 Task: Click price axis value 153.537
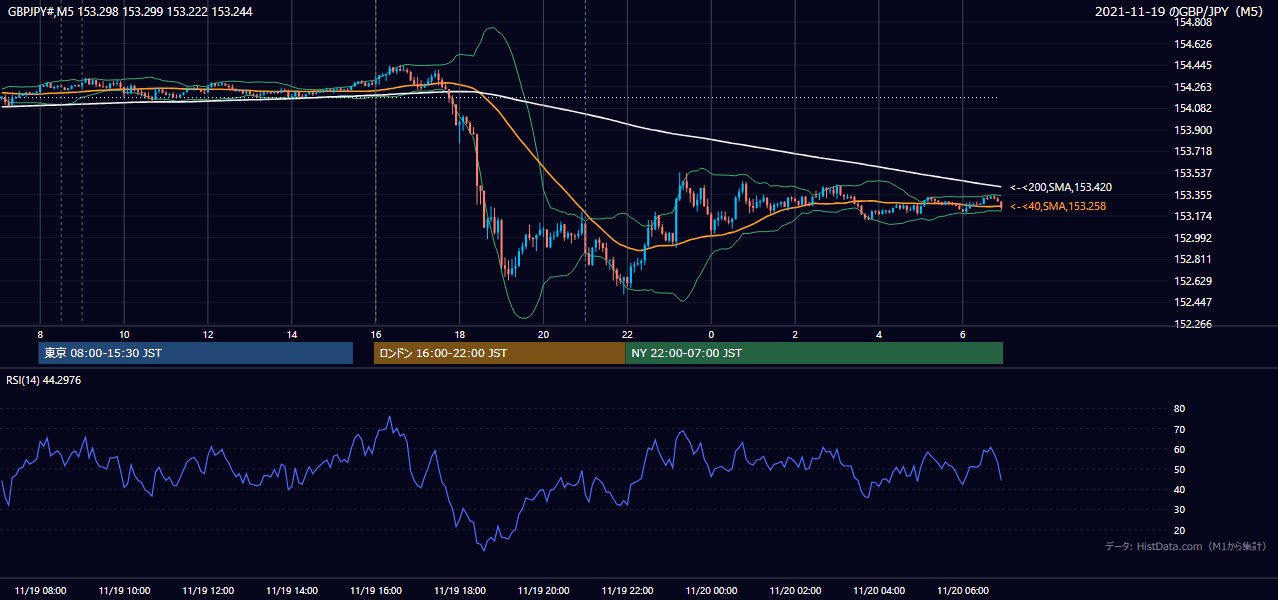[1193, 173]
